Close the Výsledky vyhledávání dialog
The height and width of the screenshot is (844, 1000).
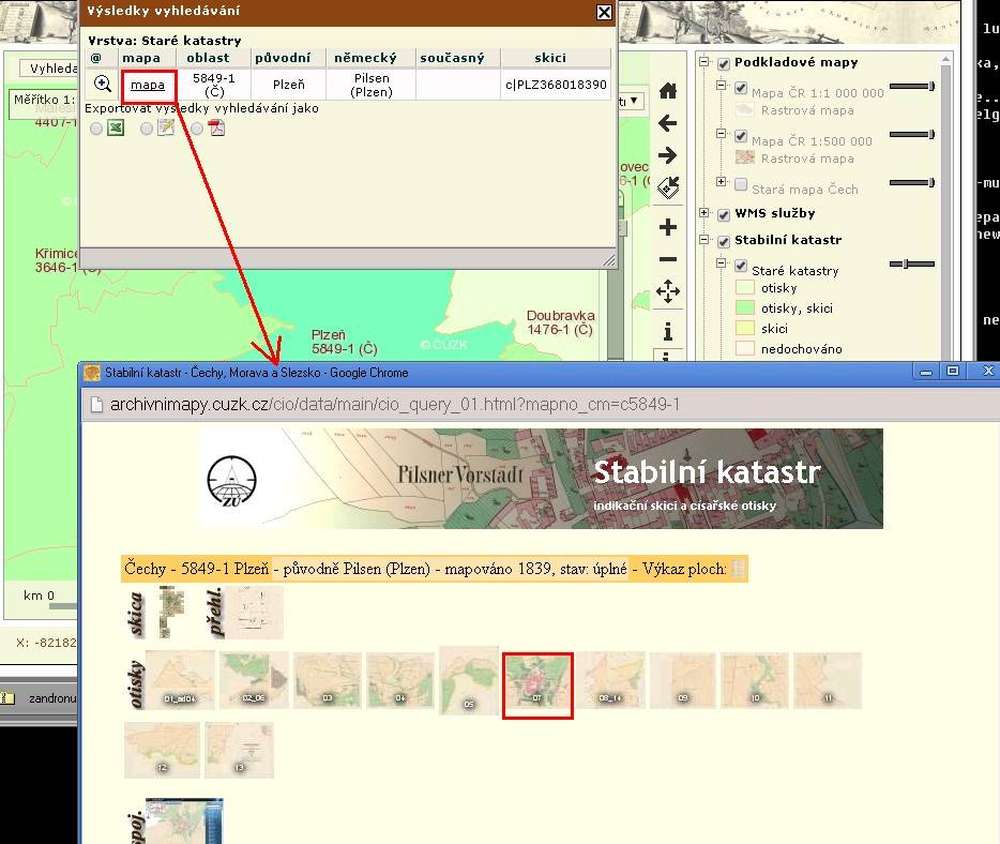point(603,13)
